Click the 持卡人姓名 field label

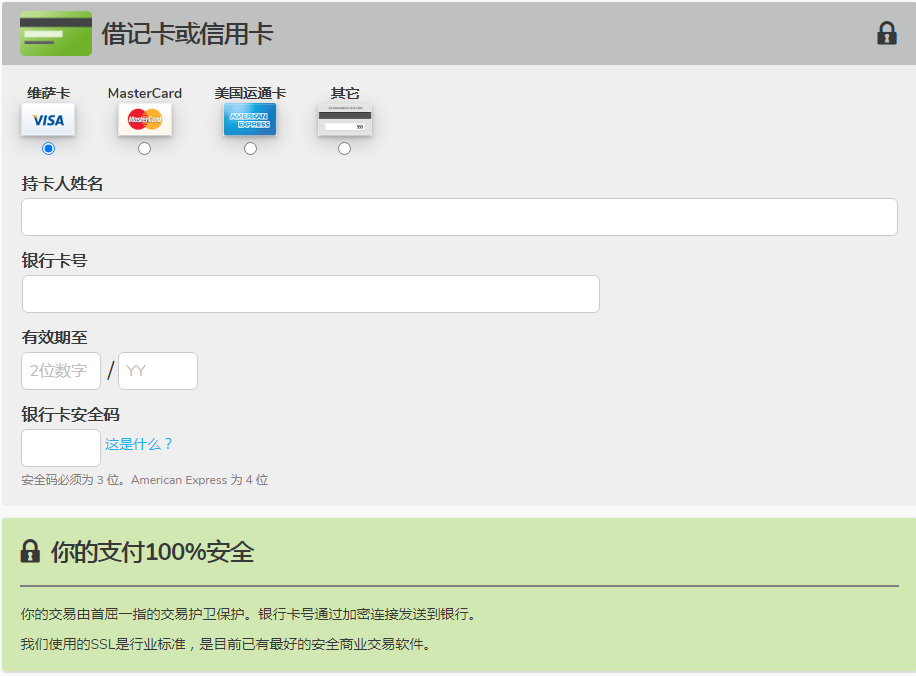tap(62, 183)
